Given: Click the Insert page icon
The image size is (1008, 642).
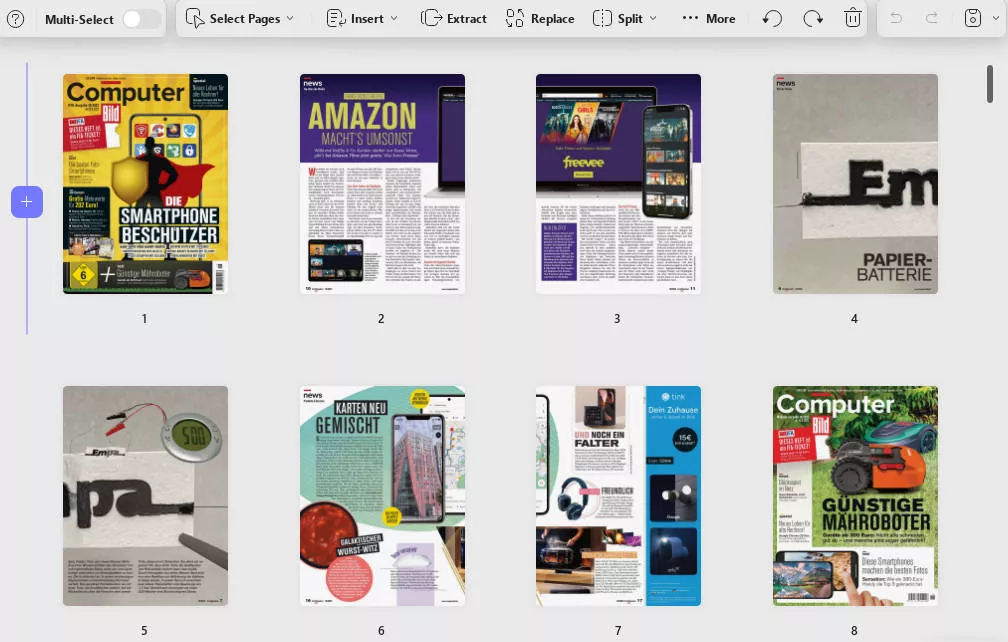Looking at the screenshot, I should click(x=336, y=19).
